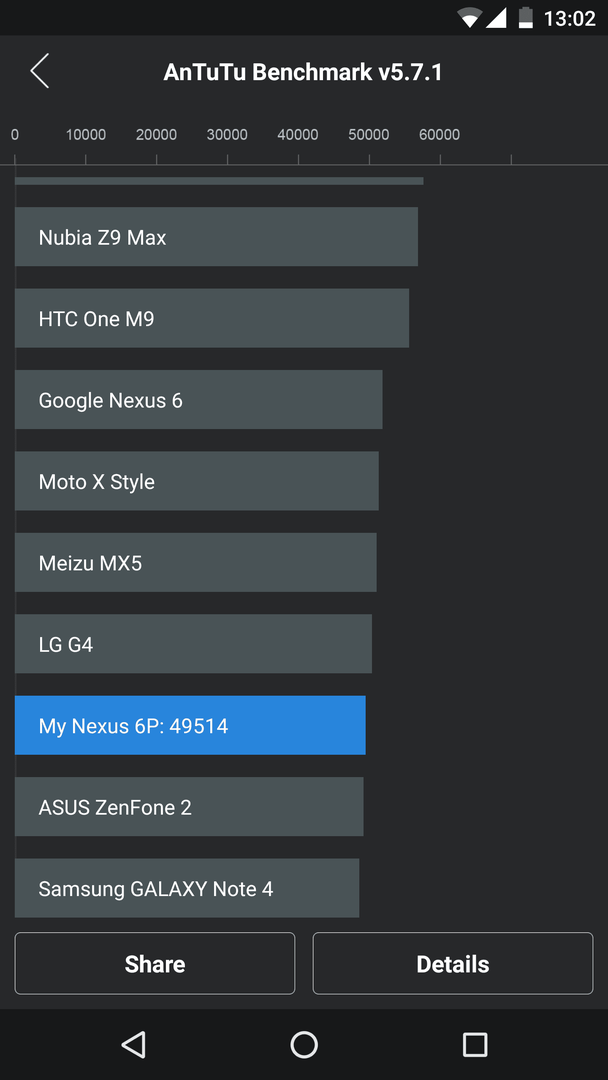608x1080 pixels.
Task: Select the LG G4 bar
Action: tap(193, 643)
